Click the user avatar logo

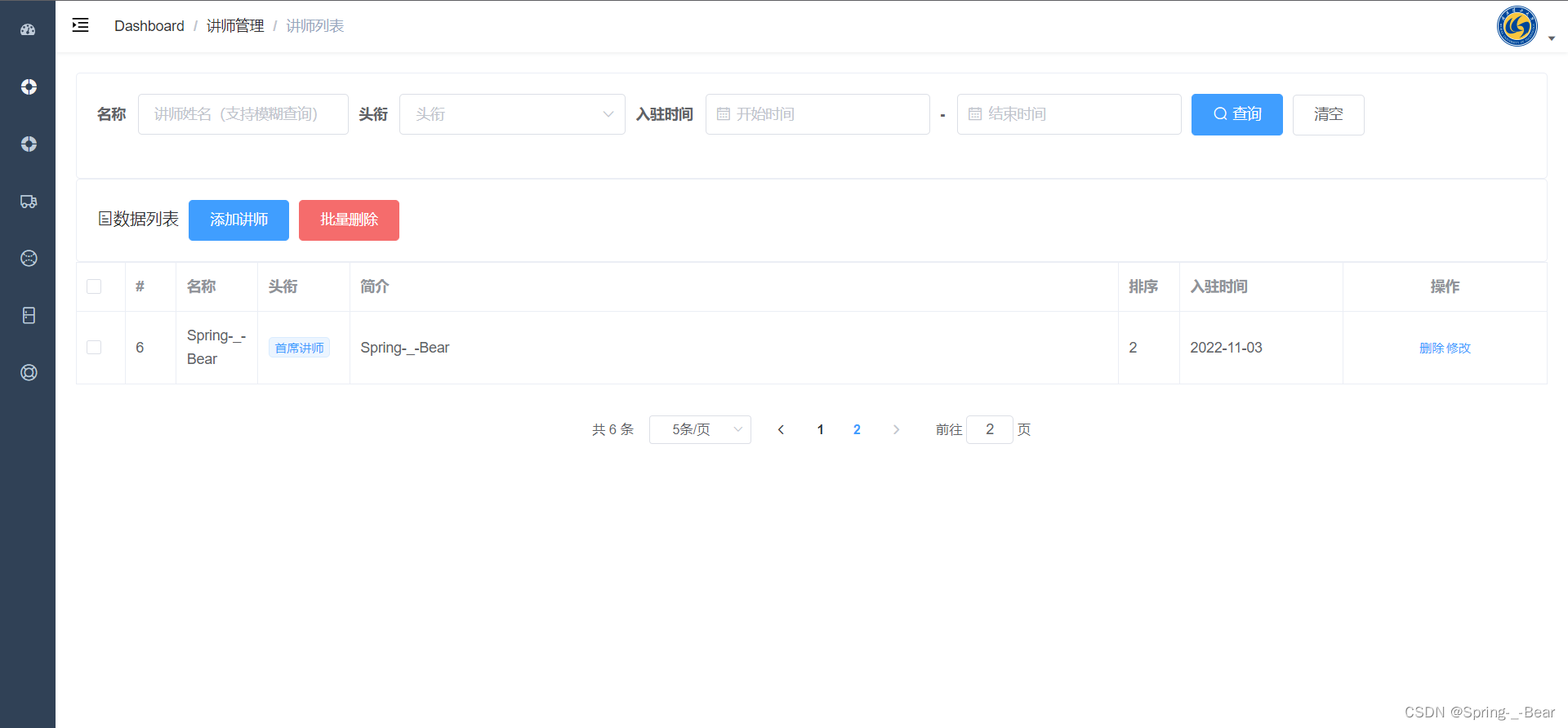pyautogui.click(x=1517, y=26)
